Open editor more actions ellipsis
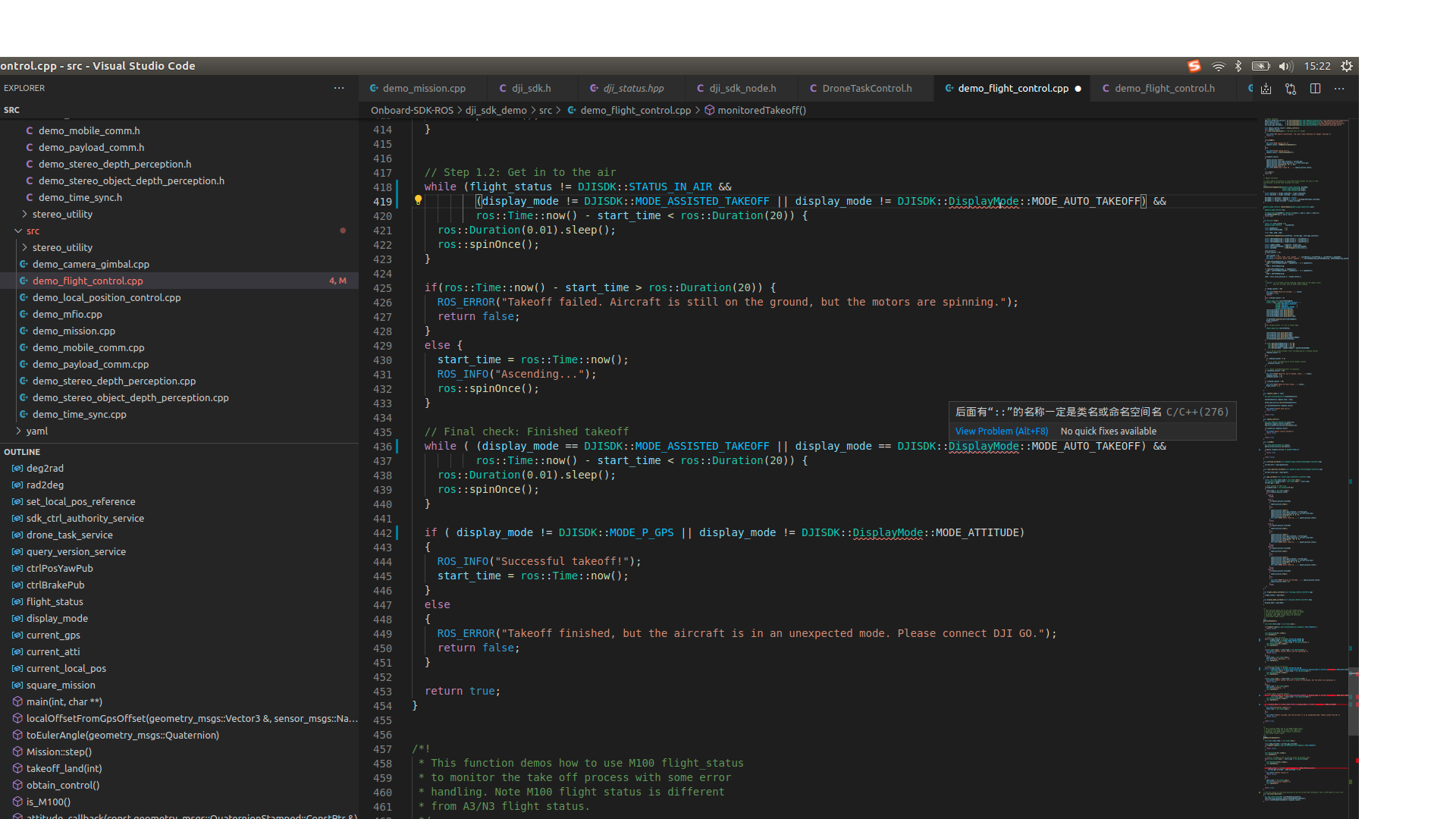Screen dimensions: 1456x819 (1339, 89)
